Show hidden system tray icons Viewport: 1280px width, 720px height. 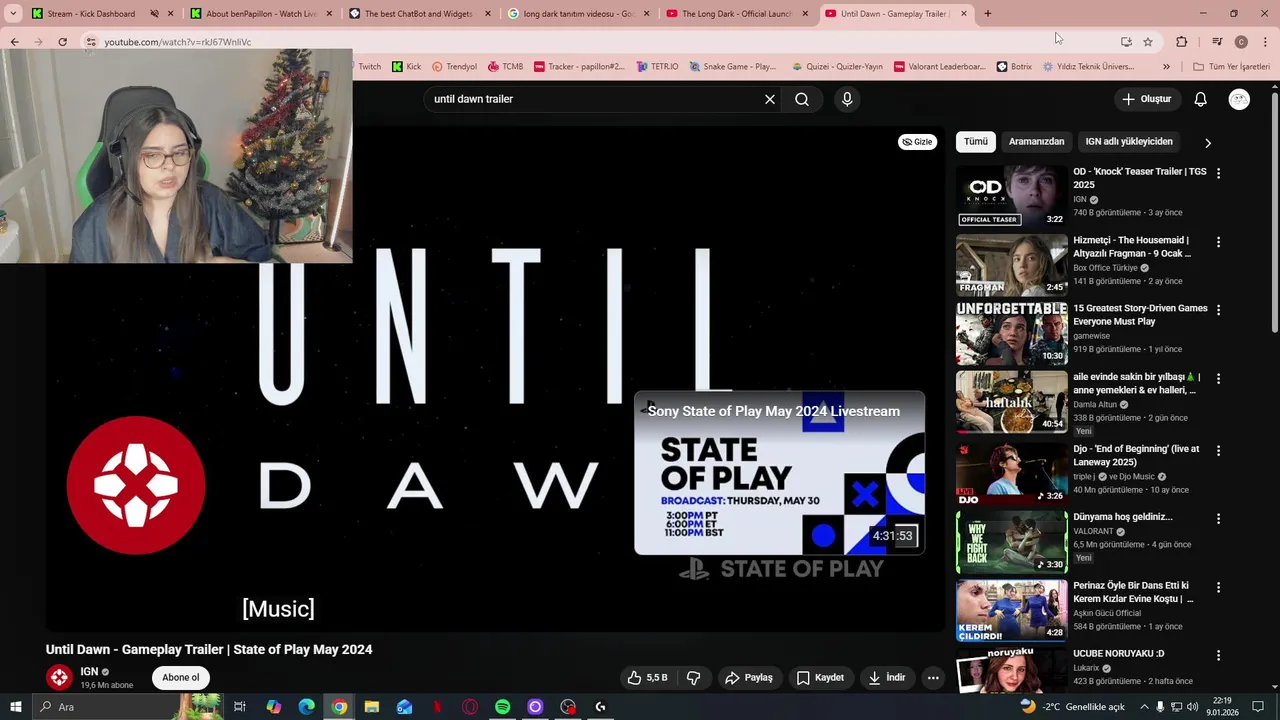(x=1144, y=707)
